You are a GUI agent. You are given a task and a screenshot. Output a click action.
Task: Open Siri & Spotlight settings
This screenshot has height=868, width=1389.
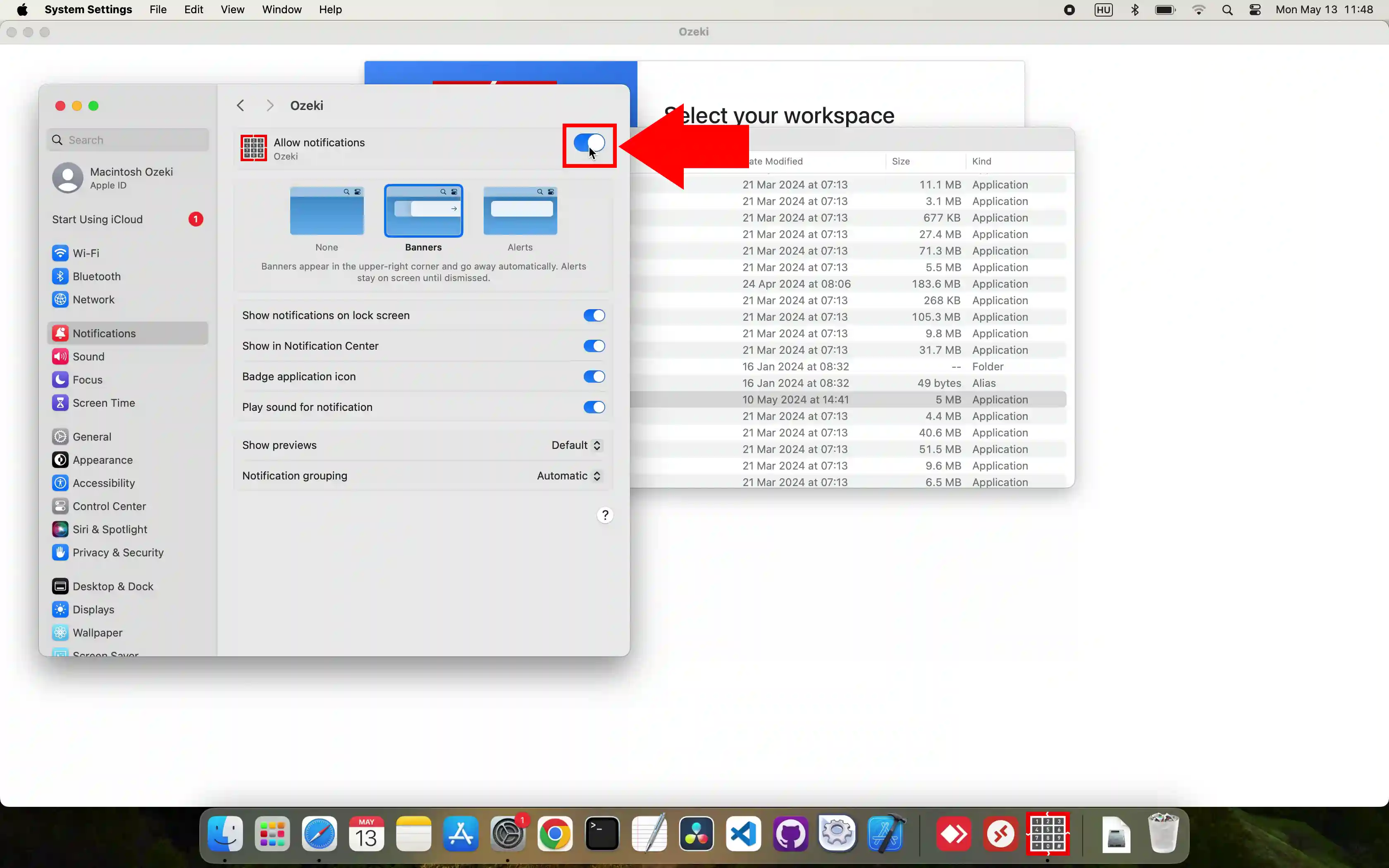pos(128,529)
